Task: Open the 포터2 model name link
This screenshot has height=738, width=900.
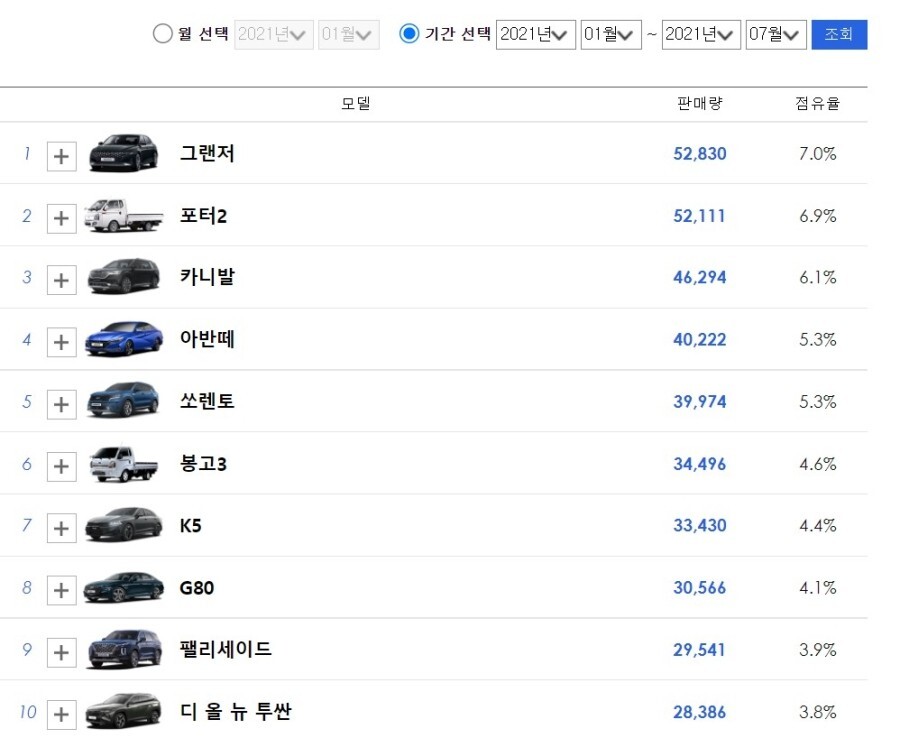Action: click(x=203, y=216)
